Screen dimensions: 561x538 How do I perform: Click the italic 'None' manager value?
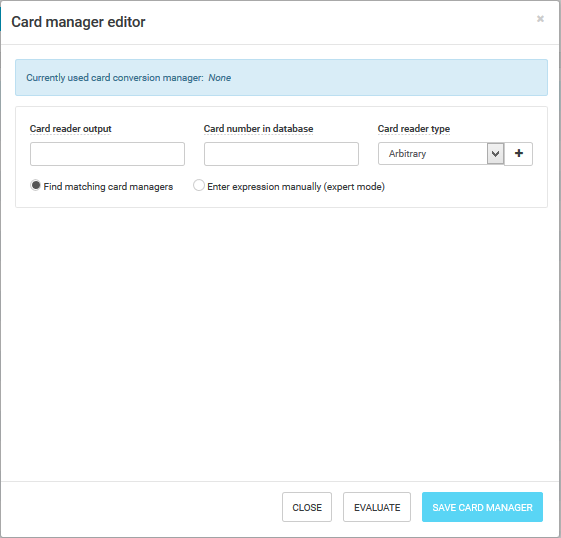(x=219, y=78)
